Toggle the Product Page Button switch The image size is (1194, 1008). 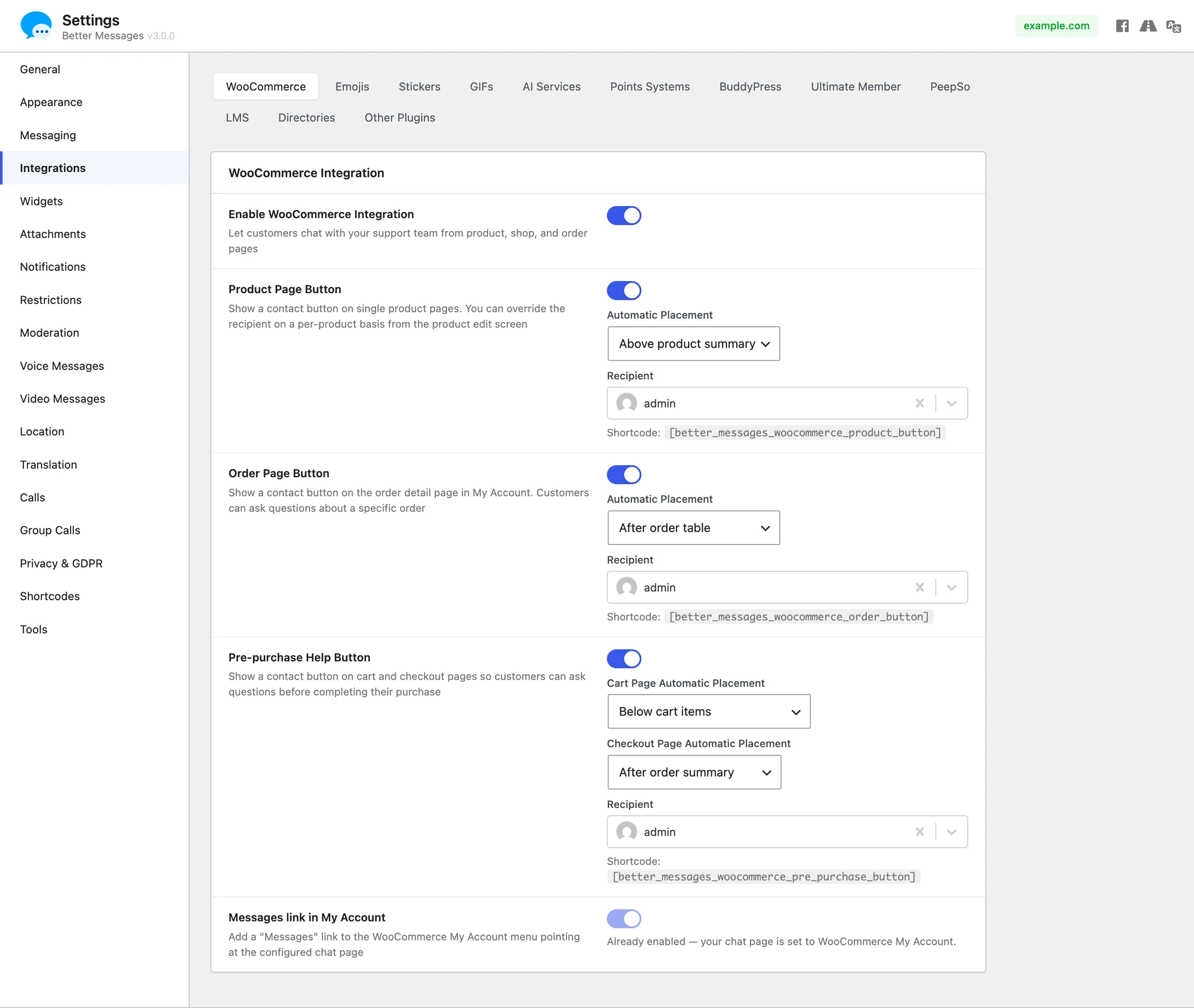624,291
